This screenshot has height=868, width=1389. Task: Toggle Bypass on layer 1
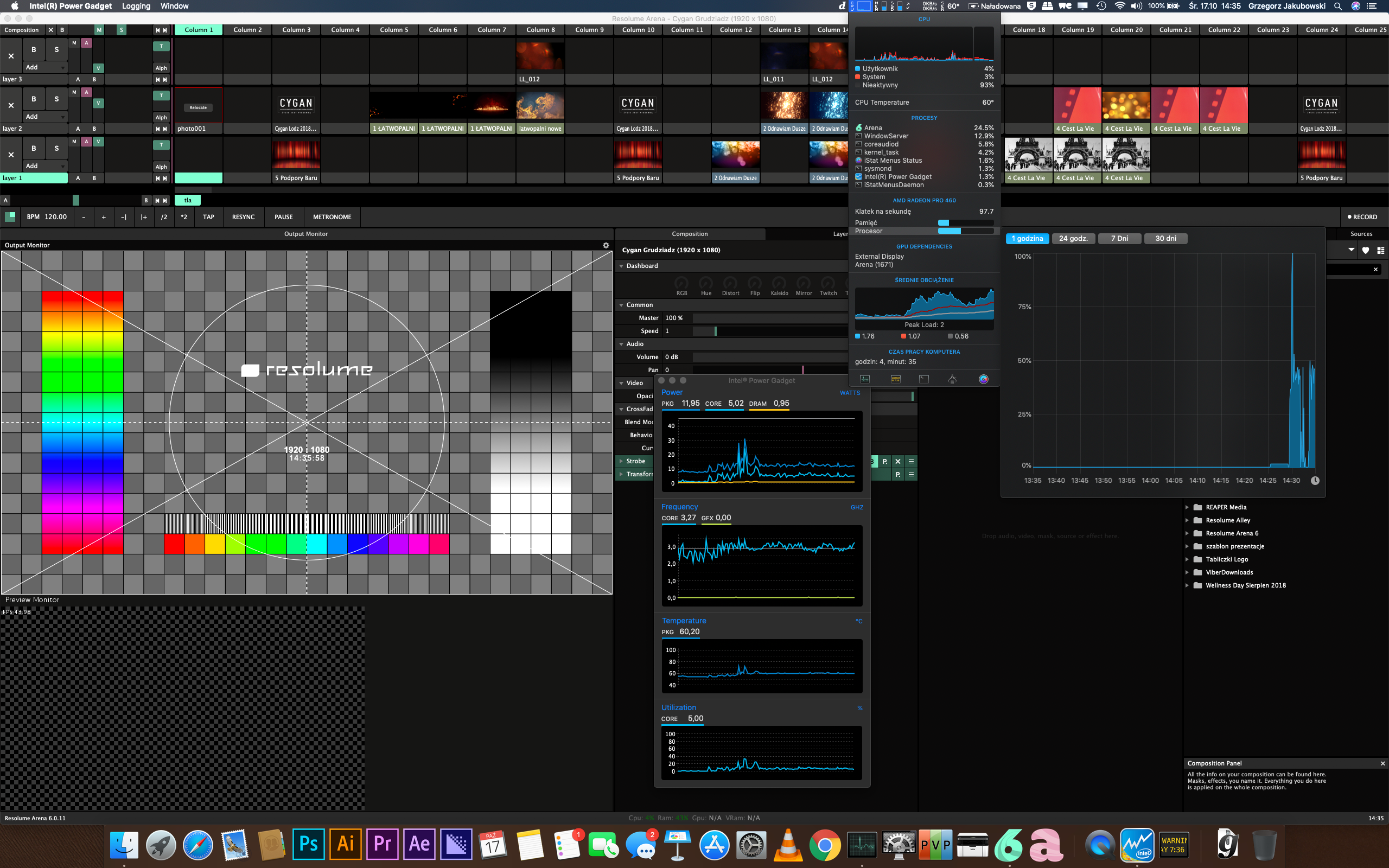click(x=34, y=148)
